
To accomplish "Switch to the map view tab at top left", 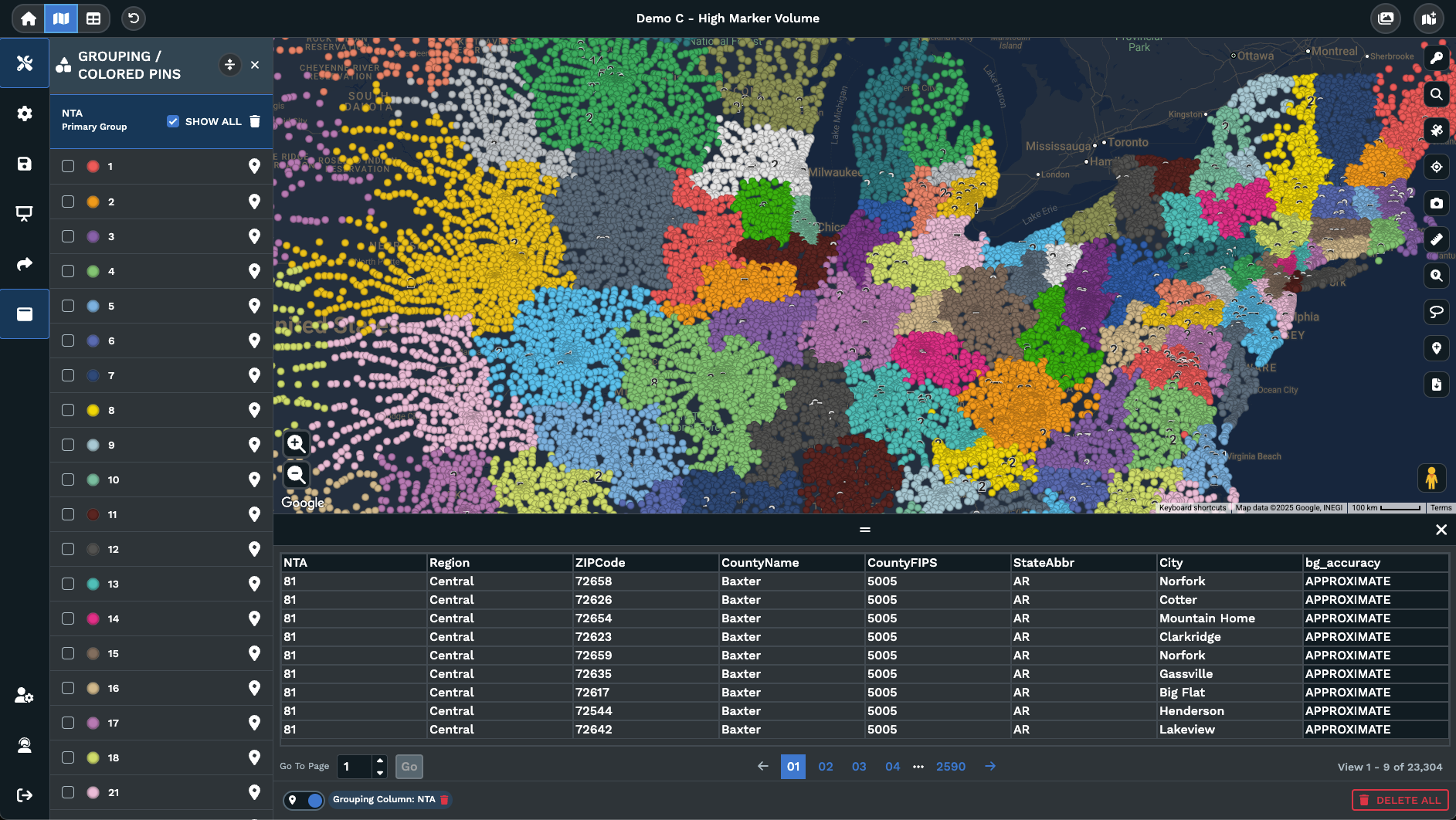I will coord(61,18).
